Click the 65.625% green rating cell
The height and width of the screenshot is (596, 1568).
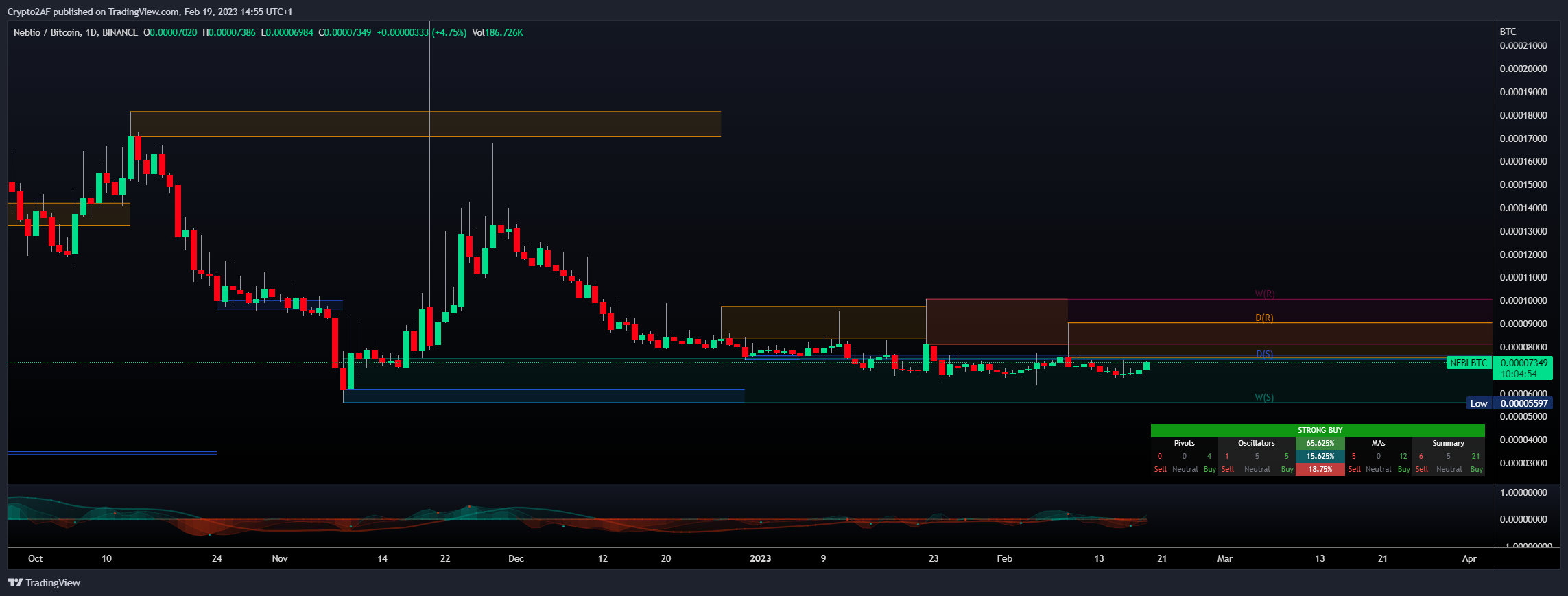tap(1320, 443)
